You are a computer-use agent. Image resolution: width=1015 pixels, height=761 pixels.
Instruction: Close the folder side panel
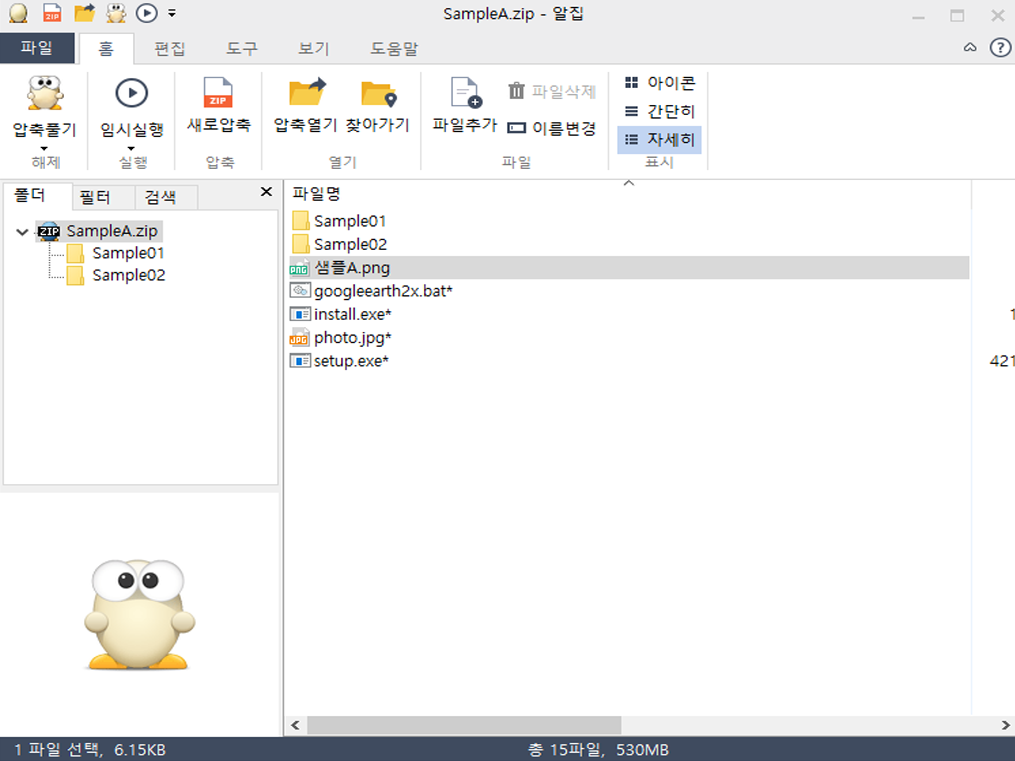(266, 192)
